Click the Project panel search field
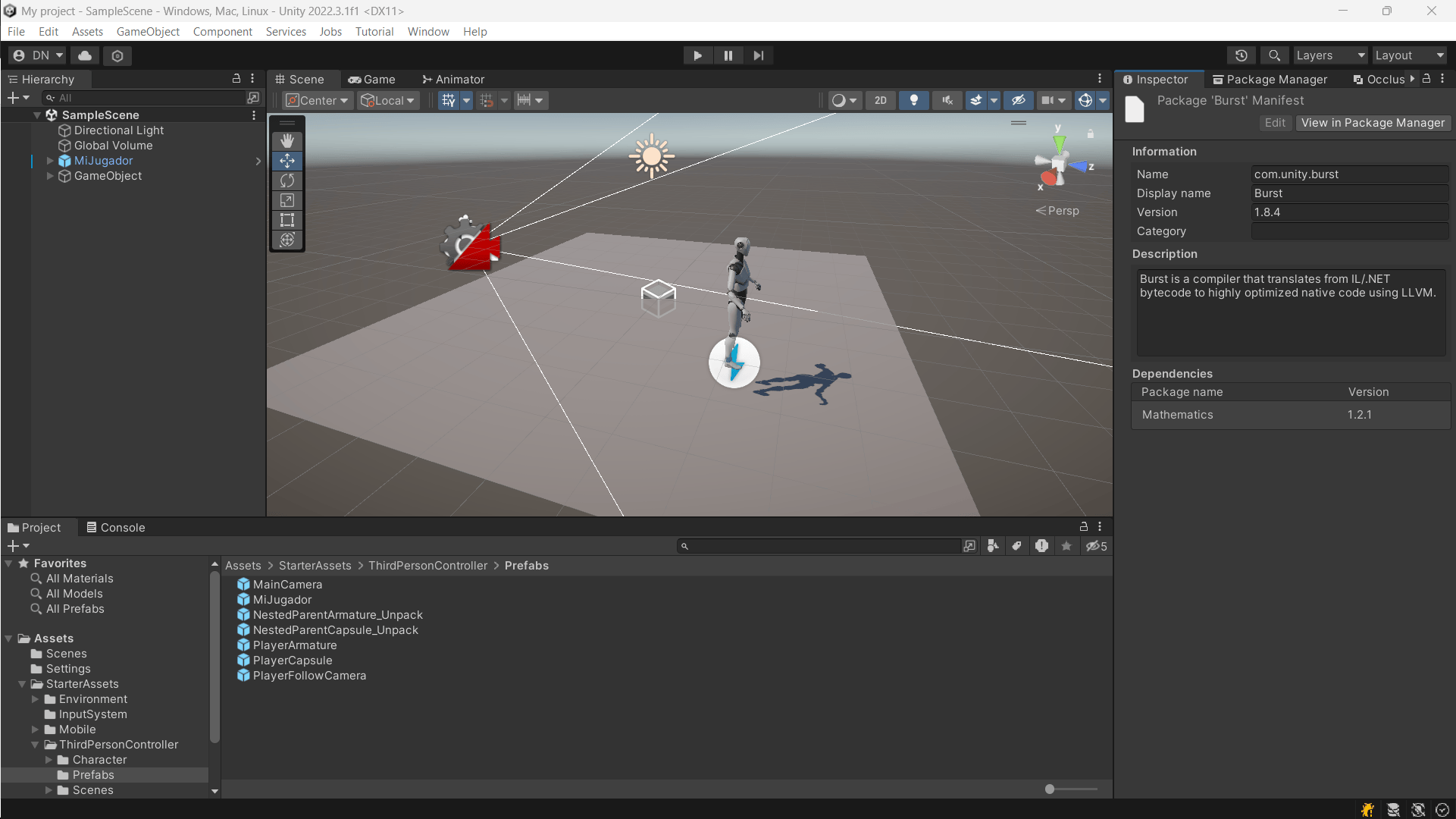This screenshot has height=819, width=1456. (819, 546)
